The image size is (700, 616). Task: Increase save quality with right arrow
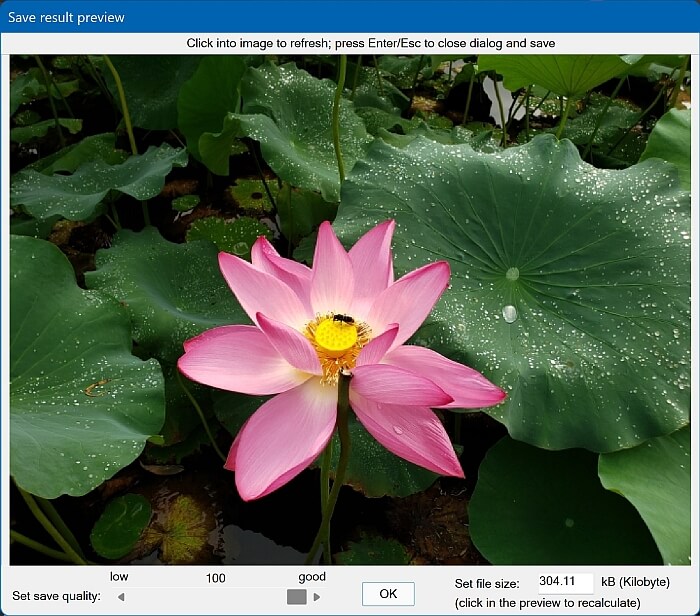pos(317,597)
